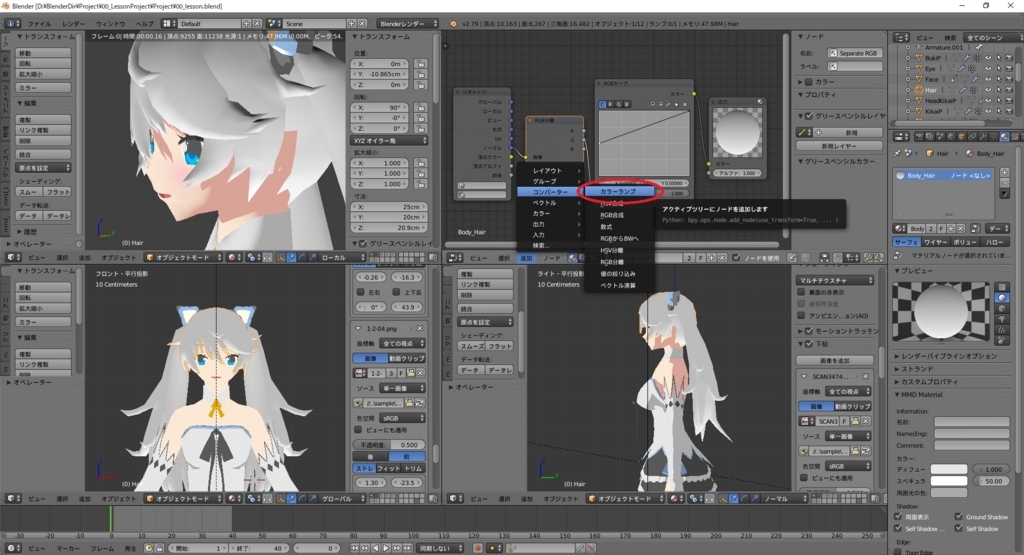Open the ローカル orientation dropdown
This screenshot has height=555, width=1024.
pos(341,257)
